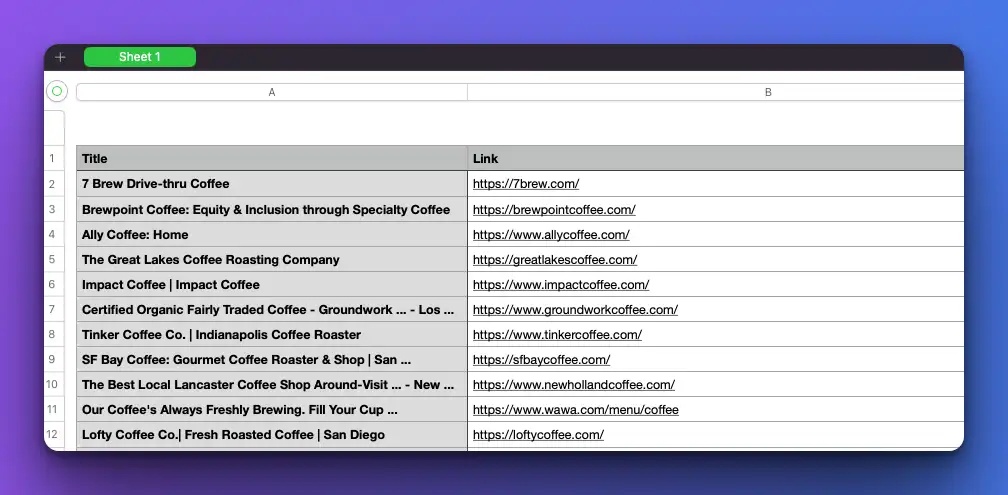The image size is (1008, 495).
Task: Open the https://7brew.com/ link
Action: tap(526, 184)
